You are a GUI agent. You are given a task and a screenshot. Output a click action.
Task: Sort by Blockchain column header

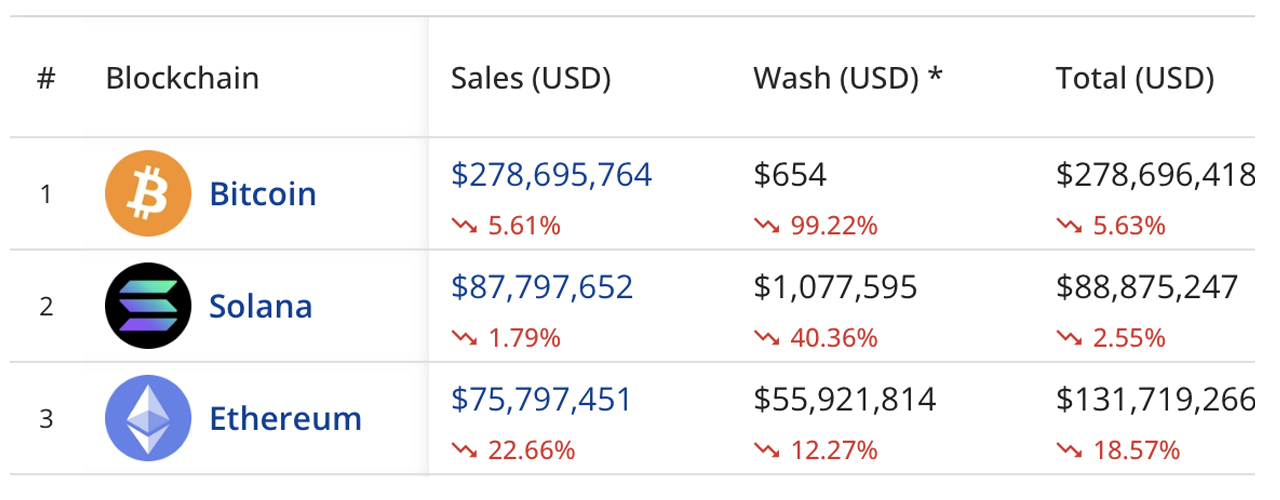[x=182, y=78]
